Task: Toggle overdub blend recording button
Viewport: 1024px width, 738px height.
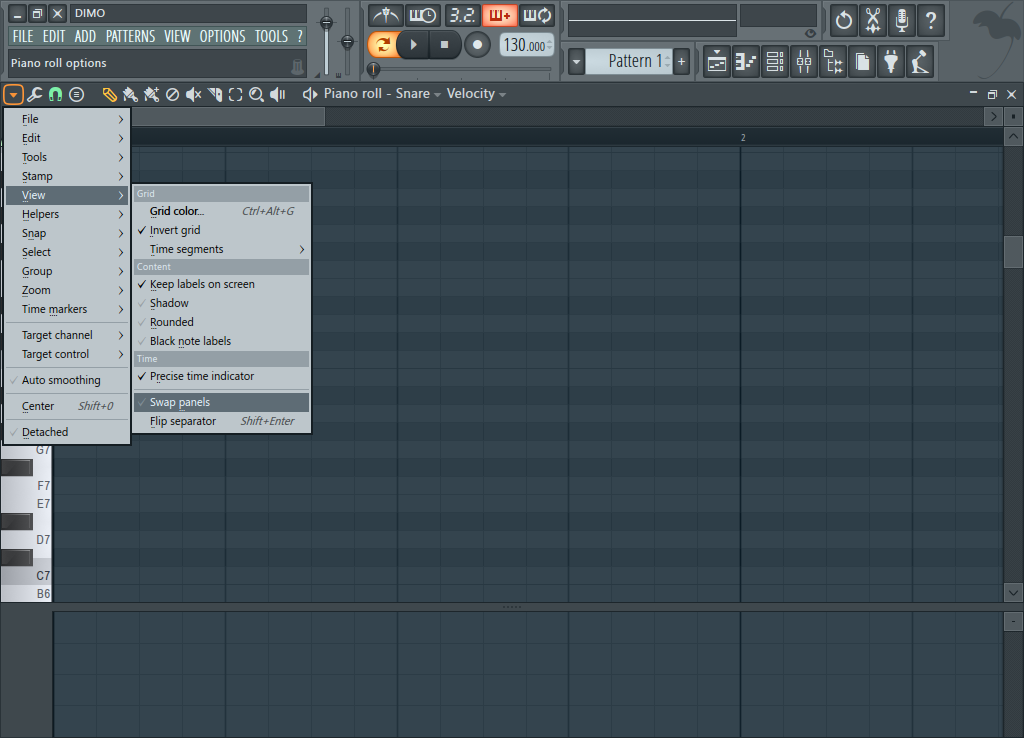Action: (500, 14)
